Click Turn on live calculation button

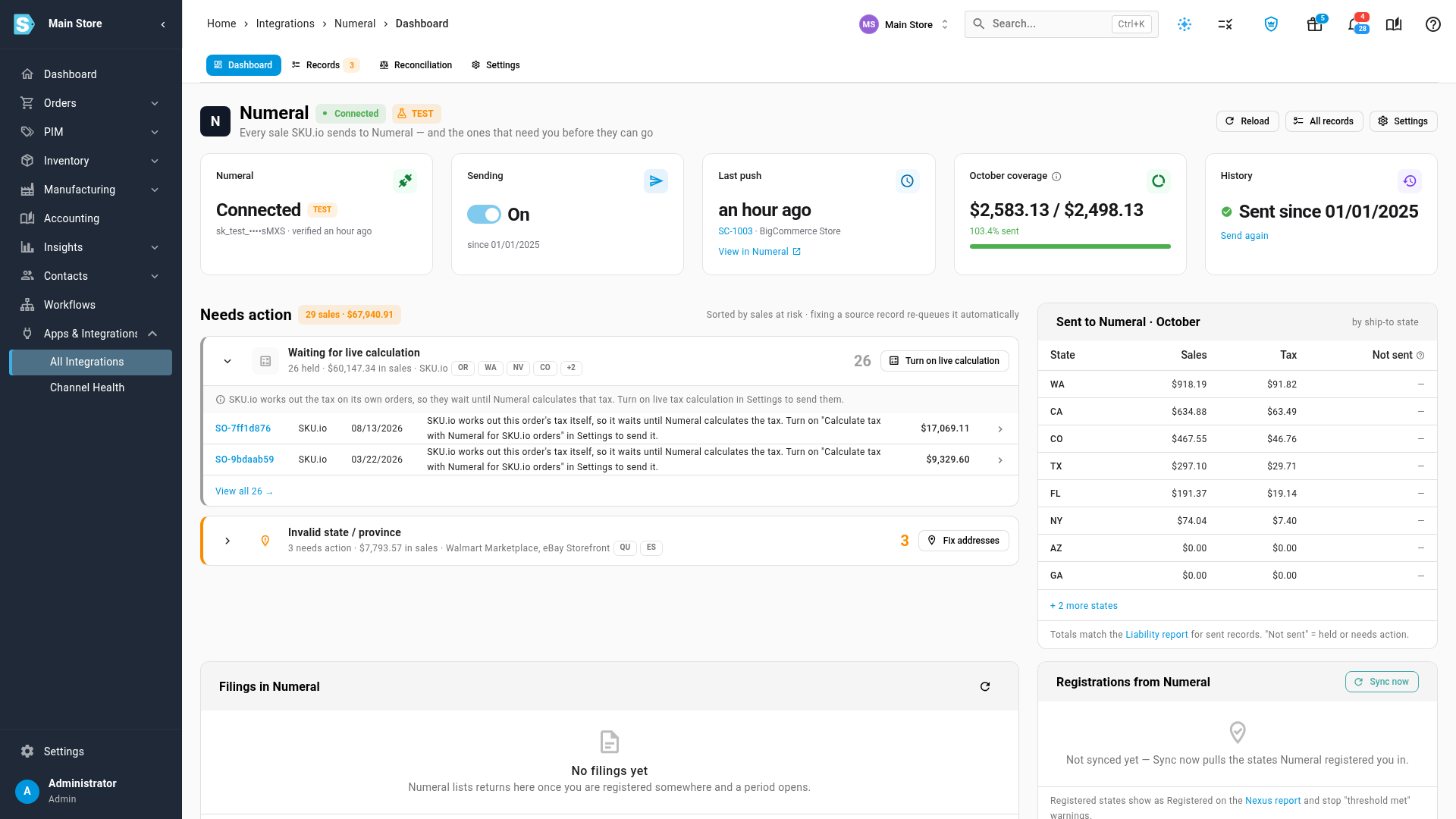(945, 361)
